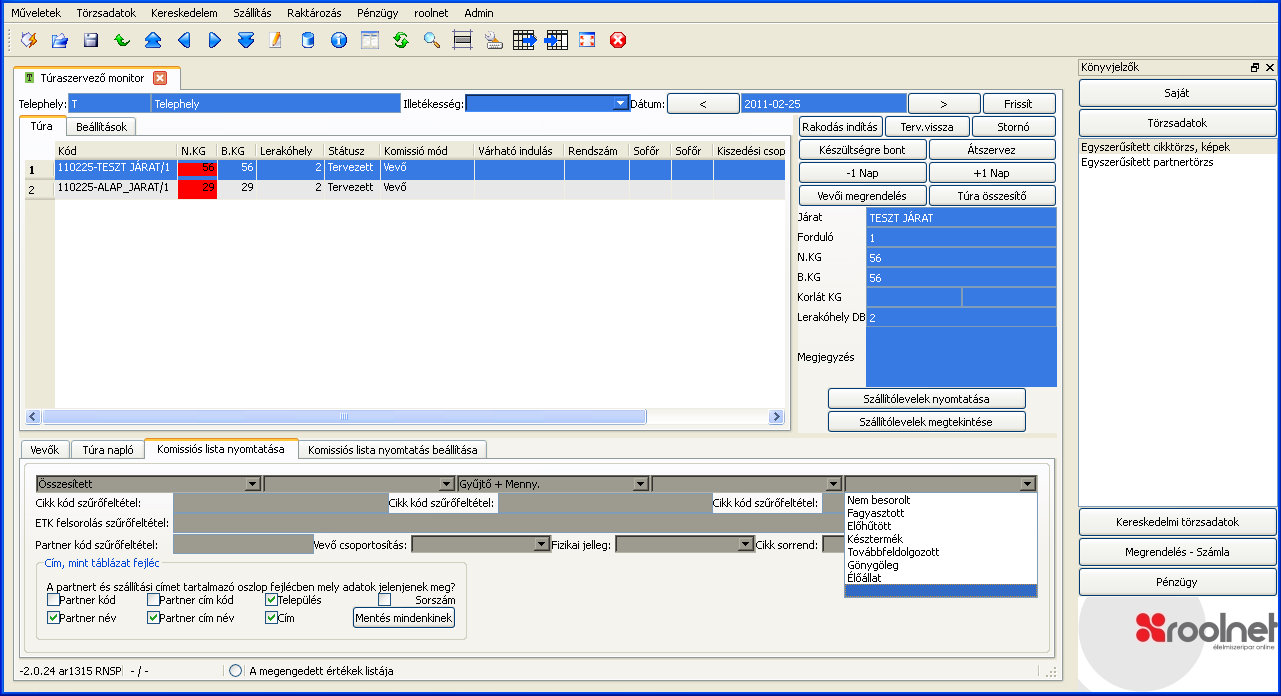The image size is (1281, 696).
Task: Click the Szállítólevelek nyomtatása button
Action: coord(927,398)
